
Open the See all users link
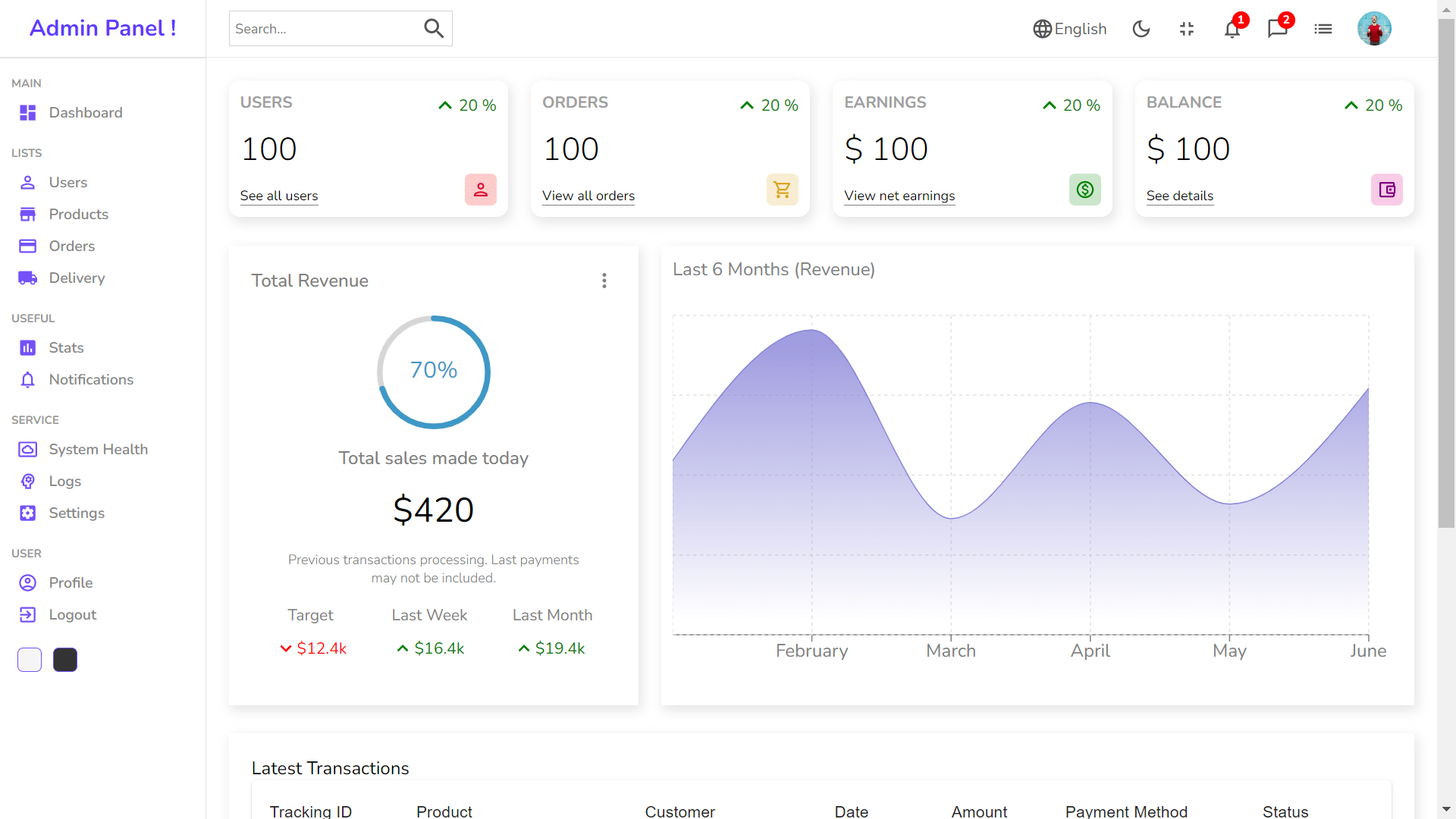coord(278,196)
